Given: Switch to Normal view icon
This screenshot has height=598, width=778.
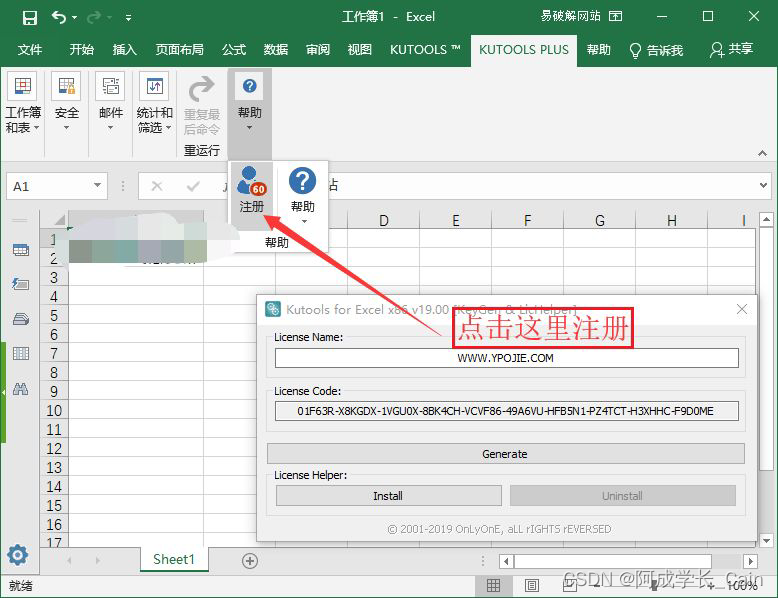Looking at the screenshot, I should [x=493, y=586].
